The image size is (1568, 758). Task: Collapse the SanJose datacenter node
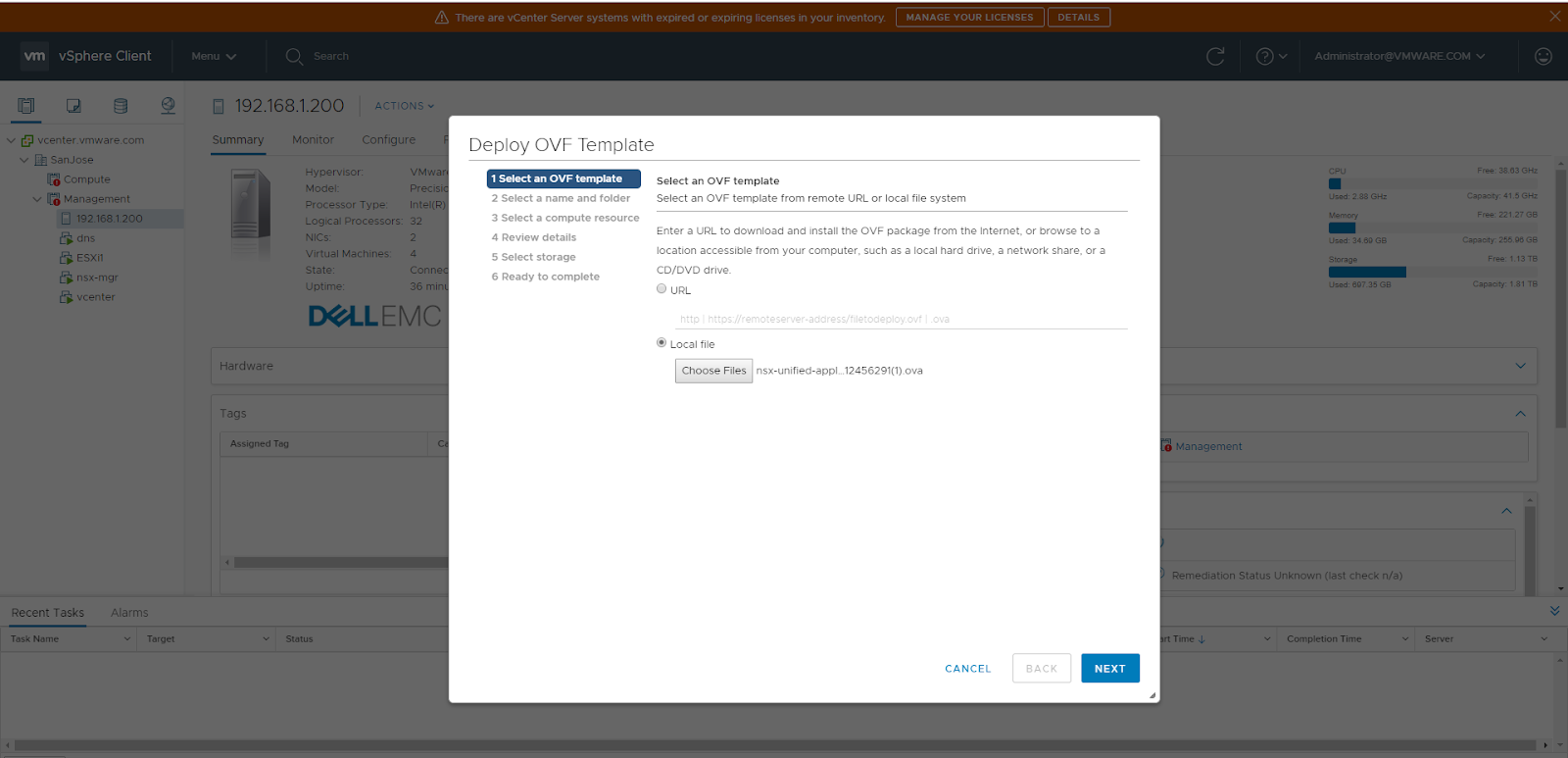pyautogui.click(x=24, y=160)
